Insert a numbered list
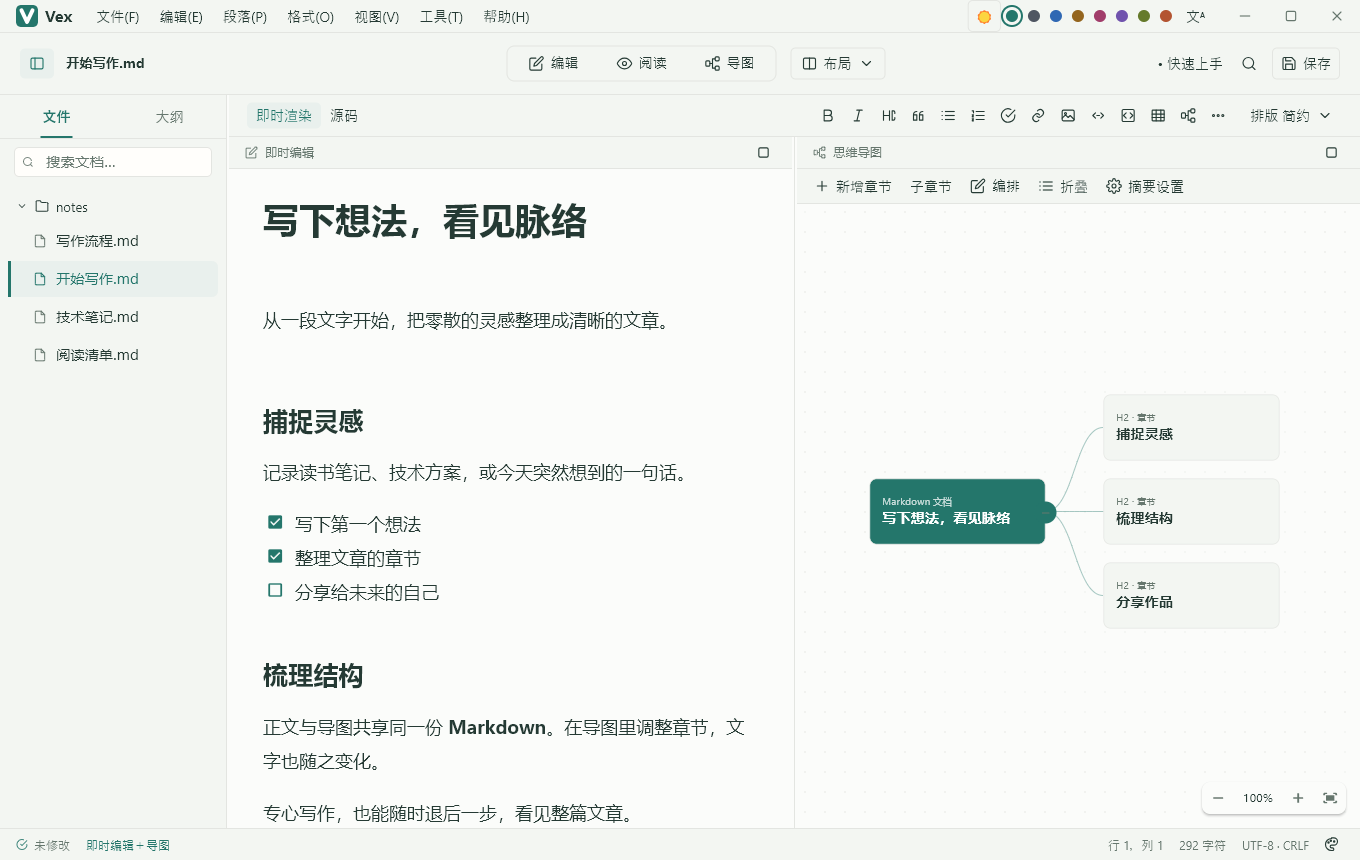The image size is (1360, 860). pyautogui.click(x=978, y=115)
